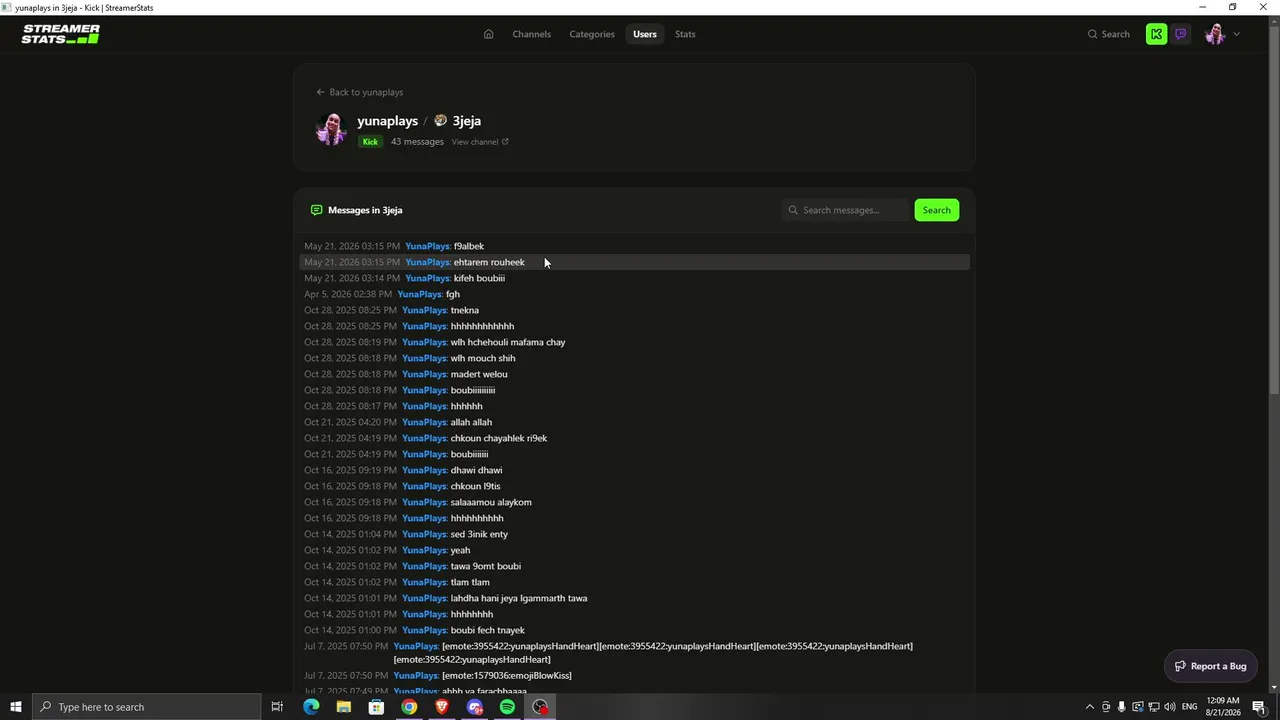
Task: Open the Windows Start menu
Action: point(15,707)
